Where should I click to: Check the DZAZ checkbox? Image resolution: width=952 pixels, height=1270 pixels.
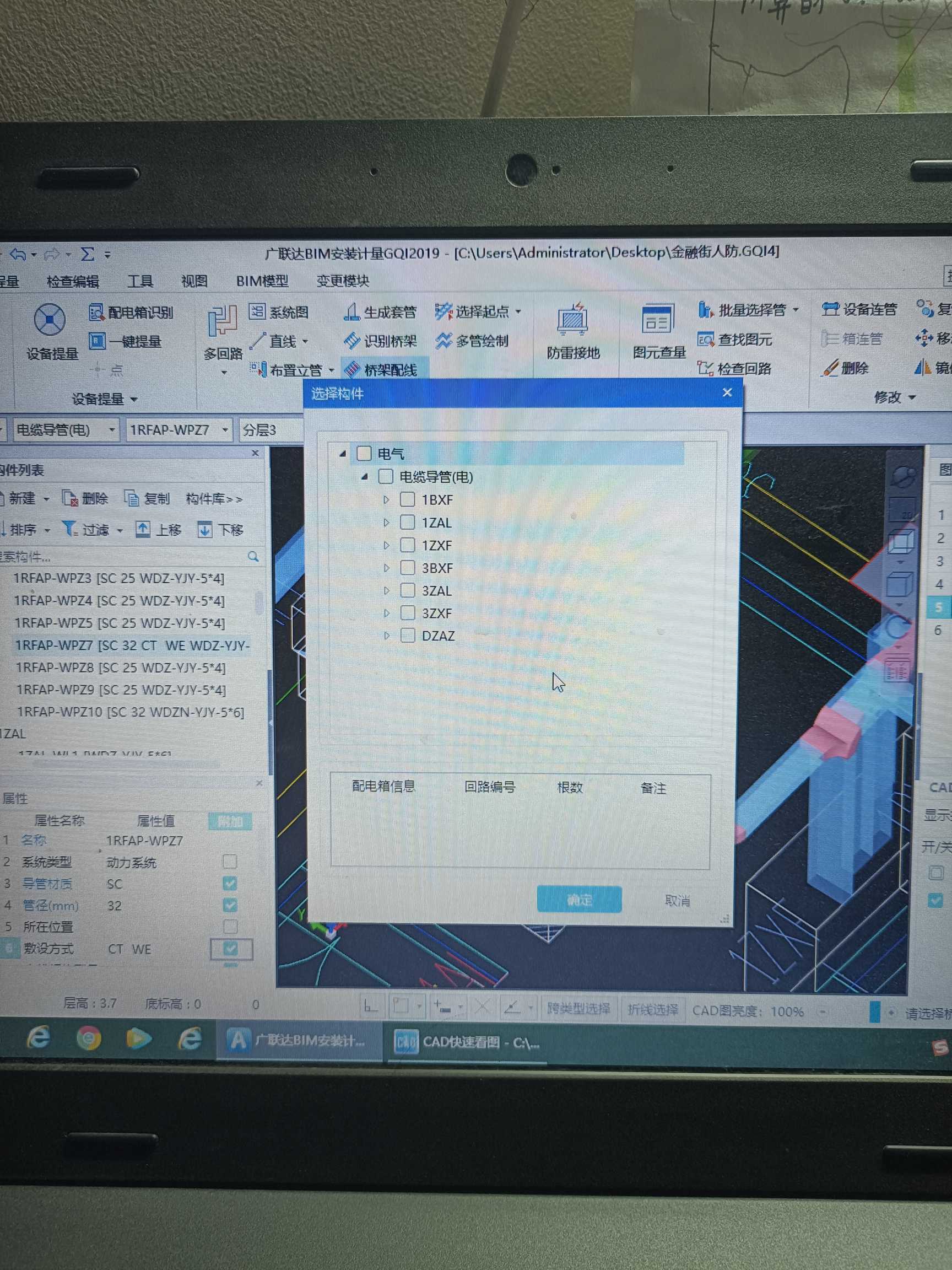[x=408, y=635]
